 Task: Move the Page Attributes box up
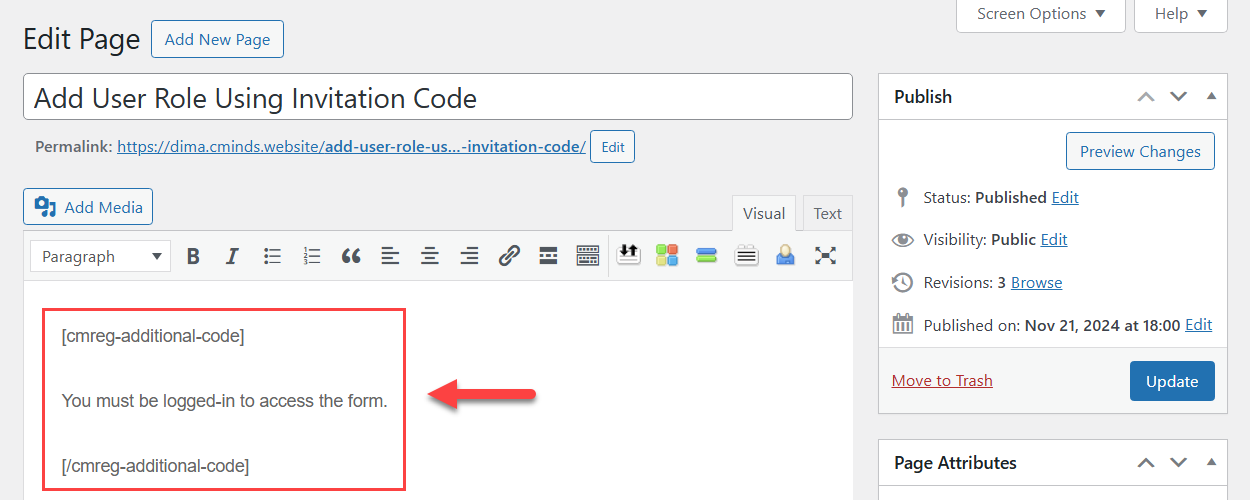tap(1146, 463)
